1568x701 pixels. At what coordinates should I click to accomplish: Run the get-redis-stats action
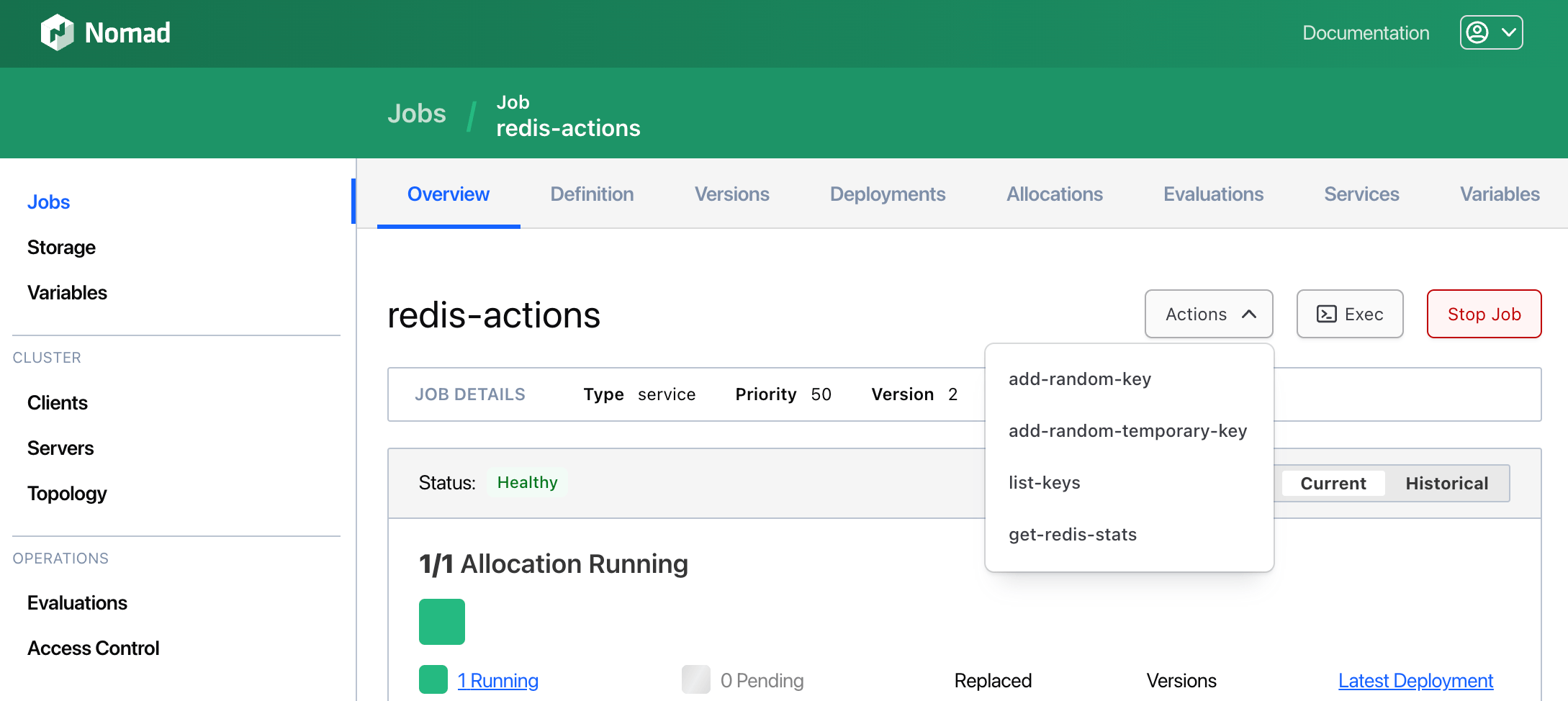click(1072, 534)
